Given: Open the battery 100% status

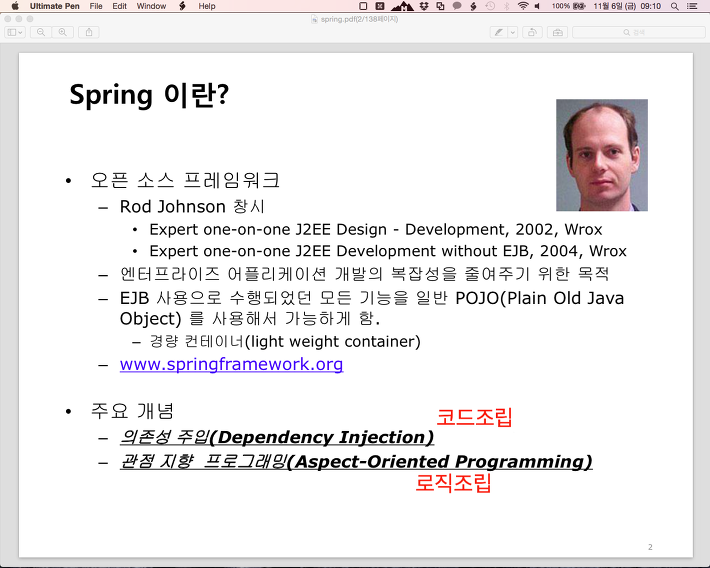Looking at the screenshot, I should (x=569, y=6).
